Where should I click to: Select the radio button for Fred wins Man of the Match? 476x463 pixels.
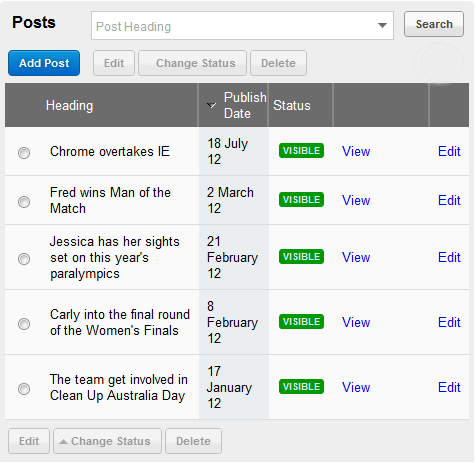pos(24,202)
